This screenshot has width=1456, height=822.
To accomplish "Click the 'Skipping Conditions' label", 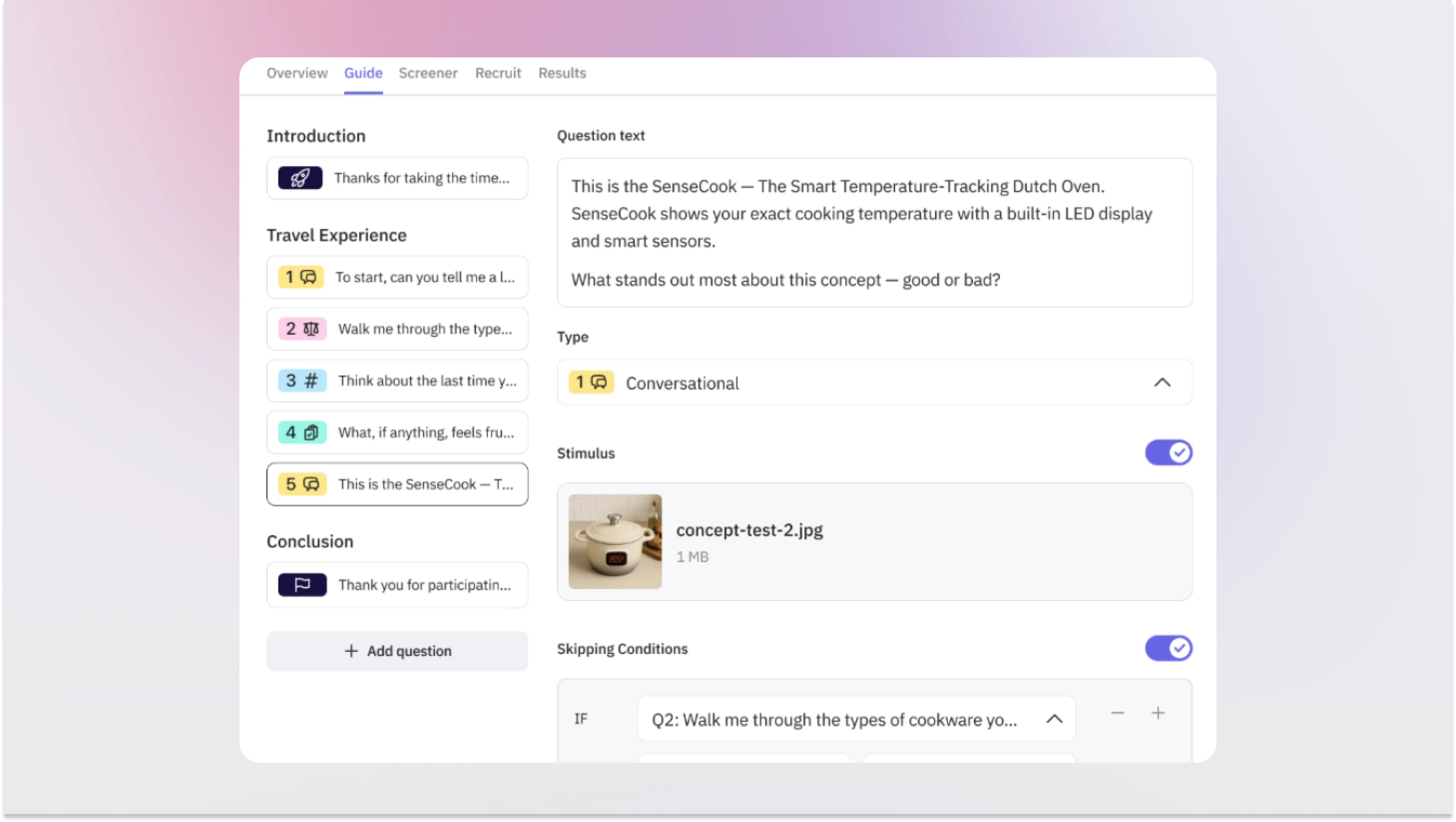I will tap(622, 649).
